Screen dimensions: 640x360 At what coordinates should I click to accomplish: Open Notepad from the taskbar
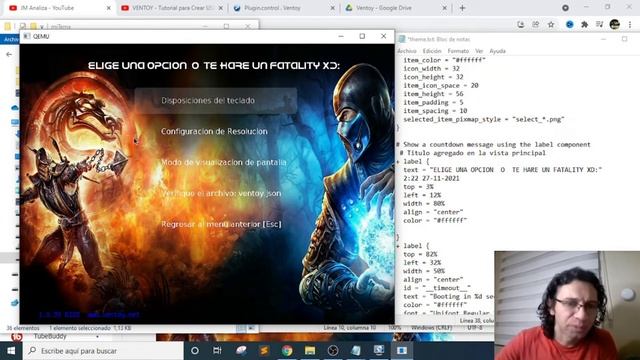pyautogui.click(x=356, y=351)
